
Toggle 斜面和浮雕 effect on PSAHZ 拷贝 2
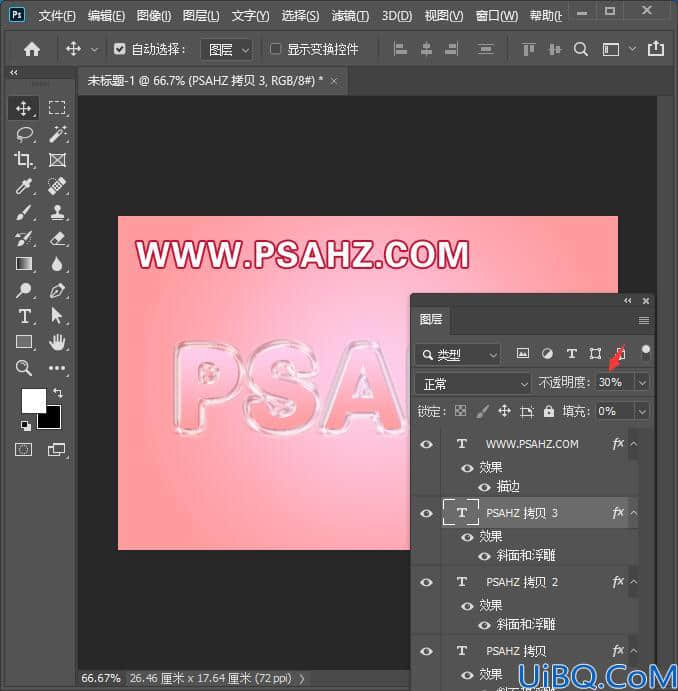(484, 625)
